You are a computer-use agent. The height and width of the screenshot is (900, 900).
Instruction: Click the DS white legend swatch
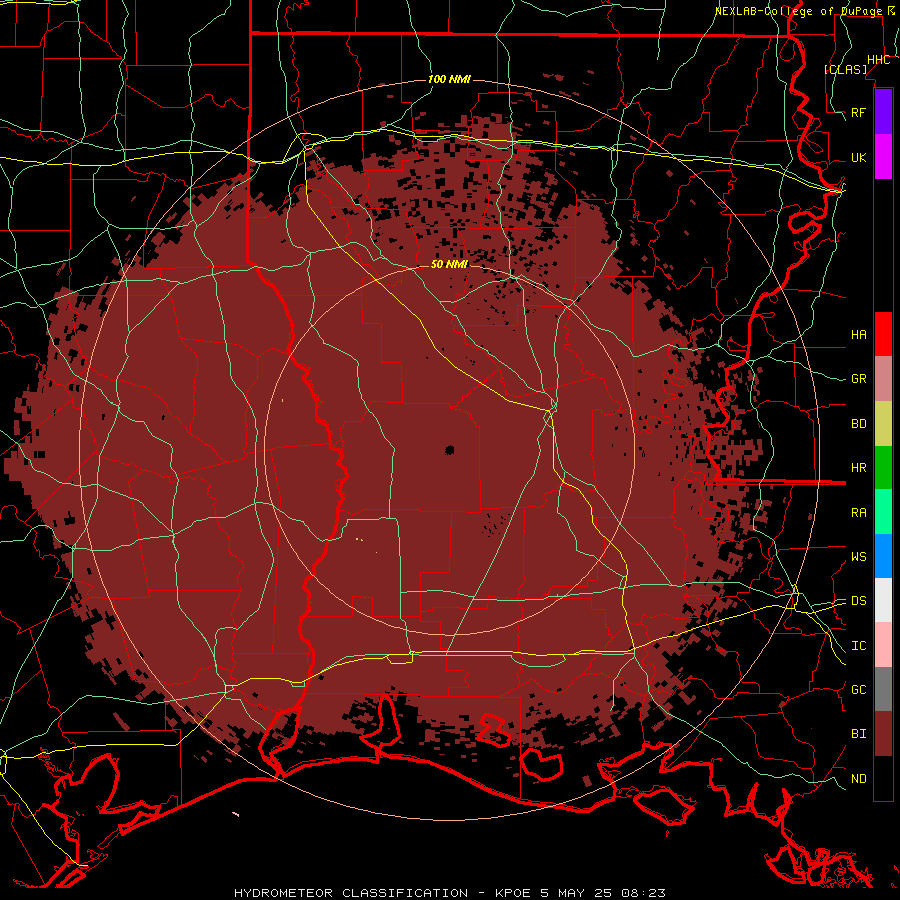point(883,600)
